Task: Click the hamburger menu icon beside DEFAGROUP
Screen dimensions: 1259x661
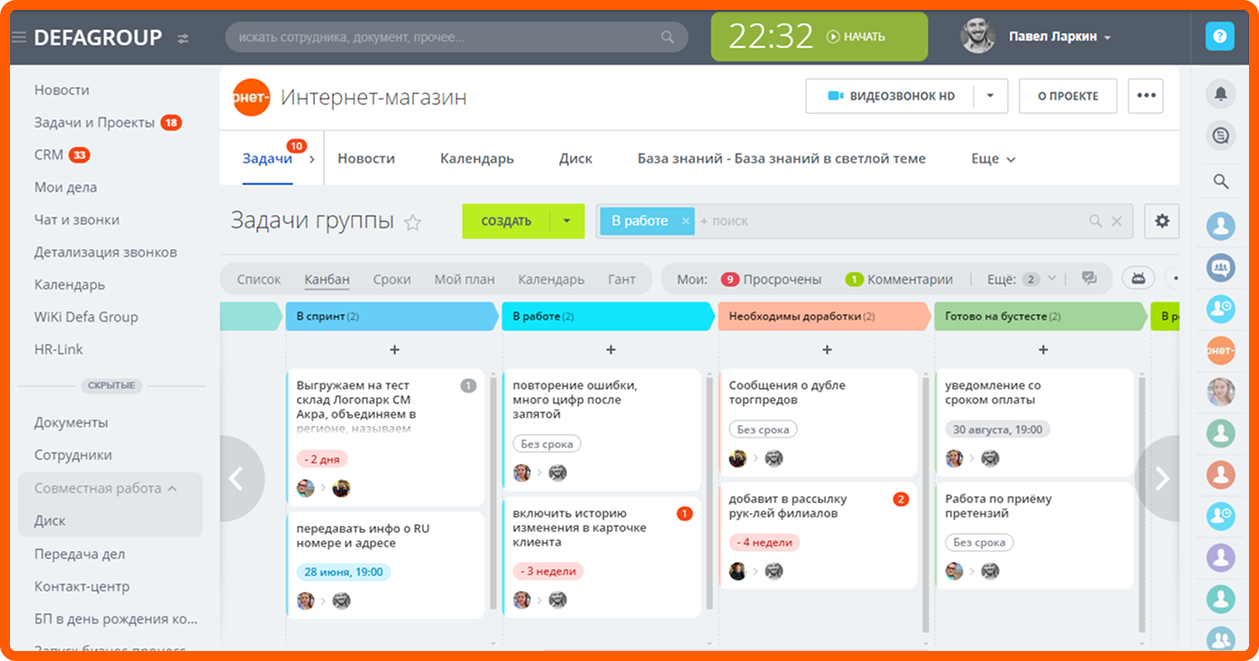Action: click(x=18, y=38)
